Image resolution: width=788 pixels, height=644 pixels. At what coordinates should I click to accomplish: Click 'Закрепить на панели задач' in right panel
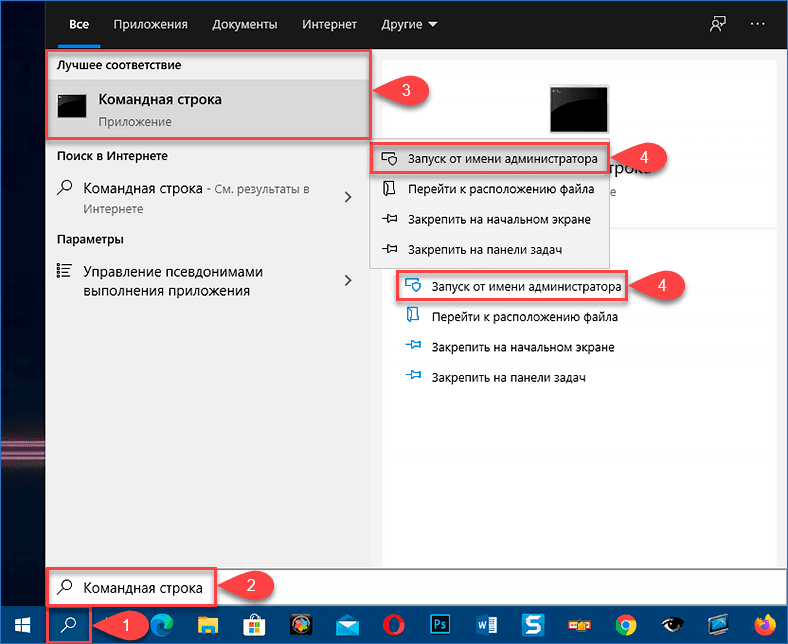click(x=509, y=377)
